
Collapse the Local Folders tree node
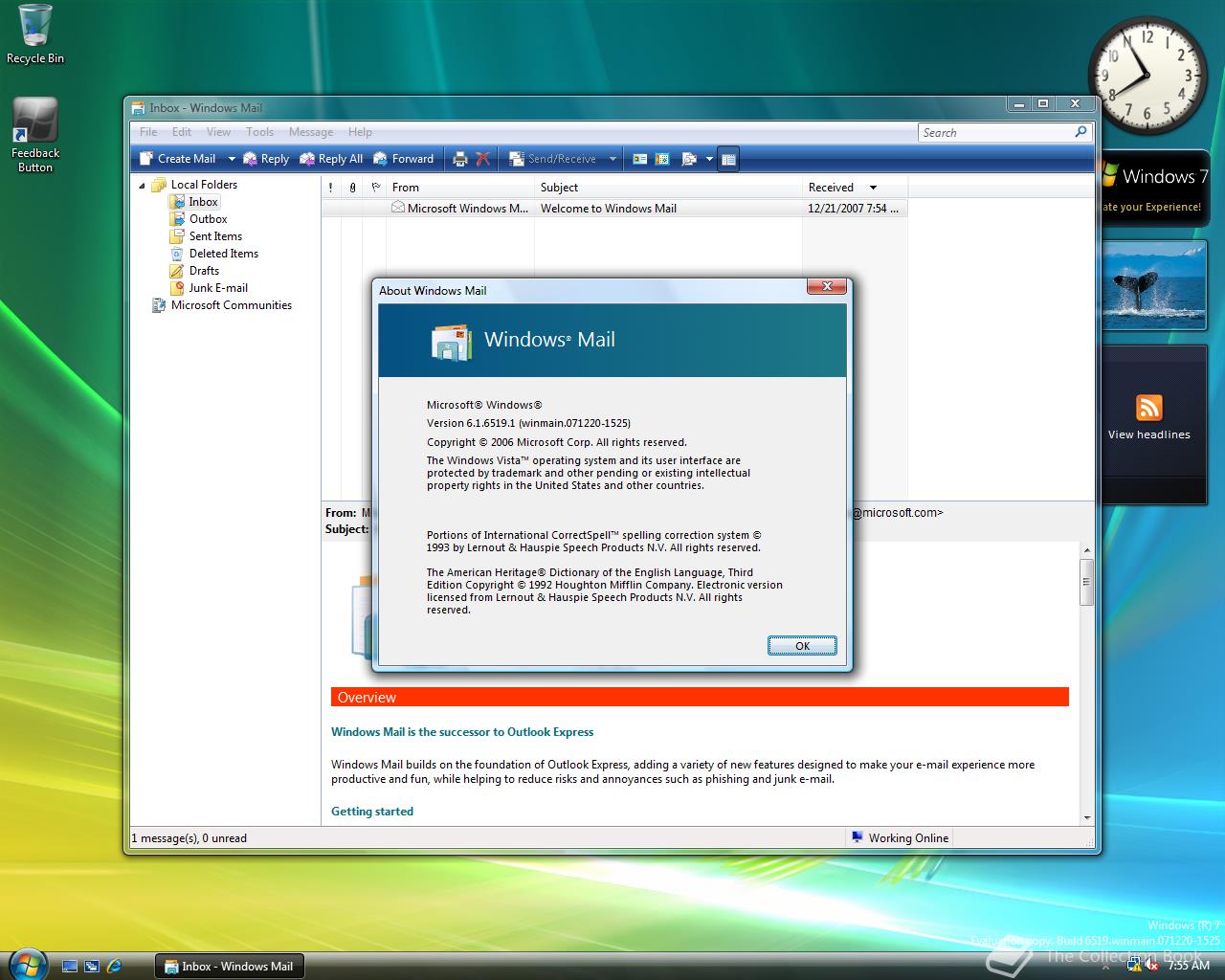click(143, 185)
